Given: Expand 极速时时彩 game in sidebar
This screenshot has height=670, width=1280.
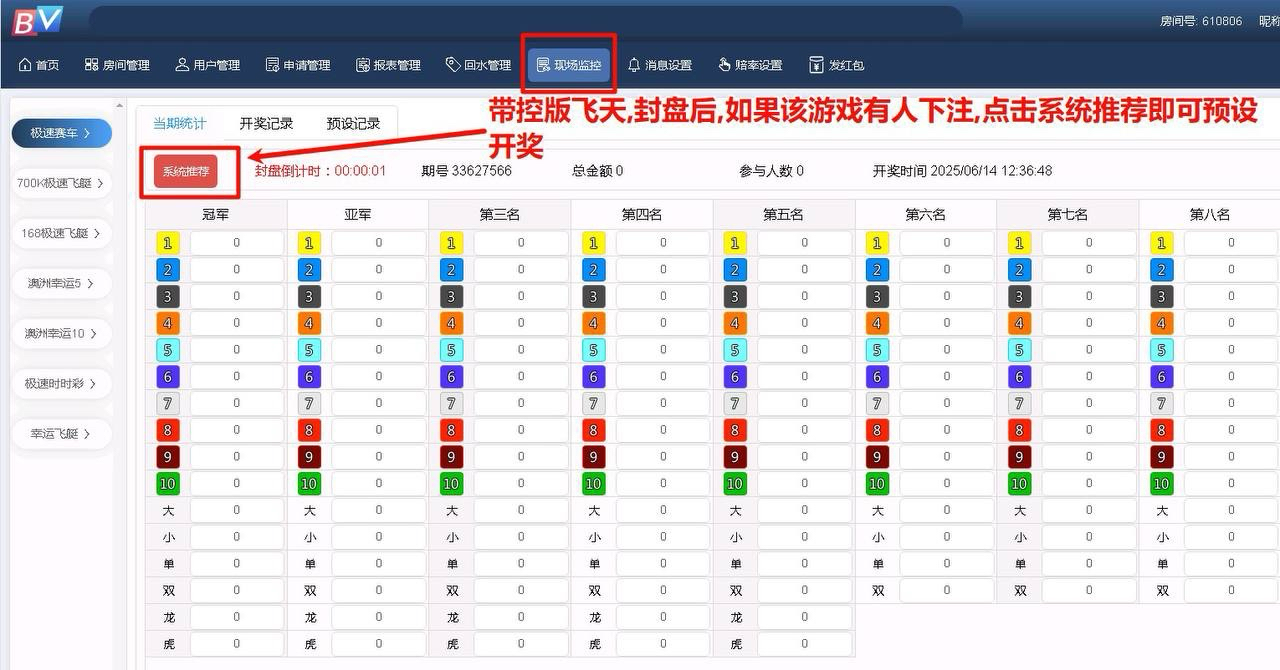Looking at the screenshot, I should point(61,383).
